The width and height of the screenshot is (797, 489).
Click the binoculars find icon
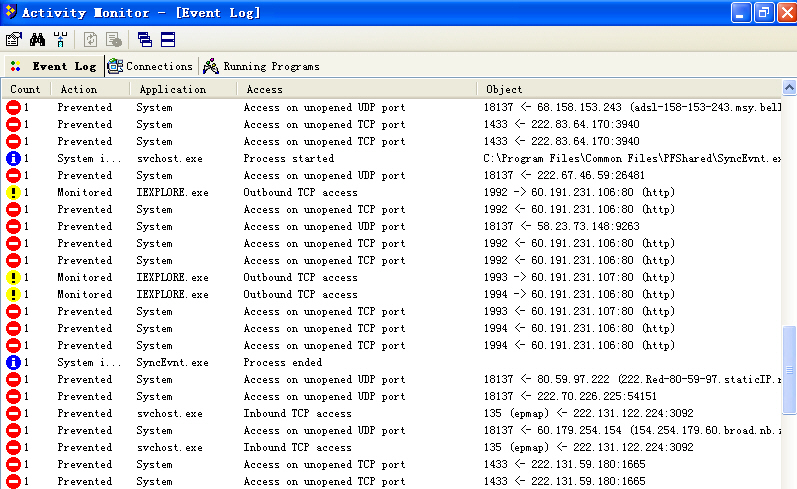(37, 40)
